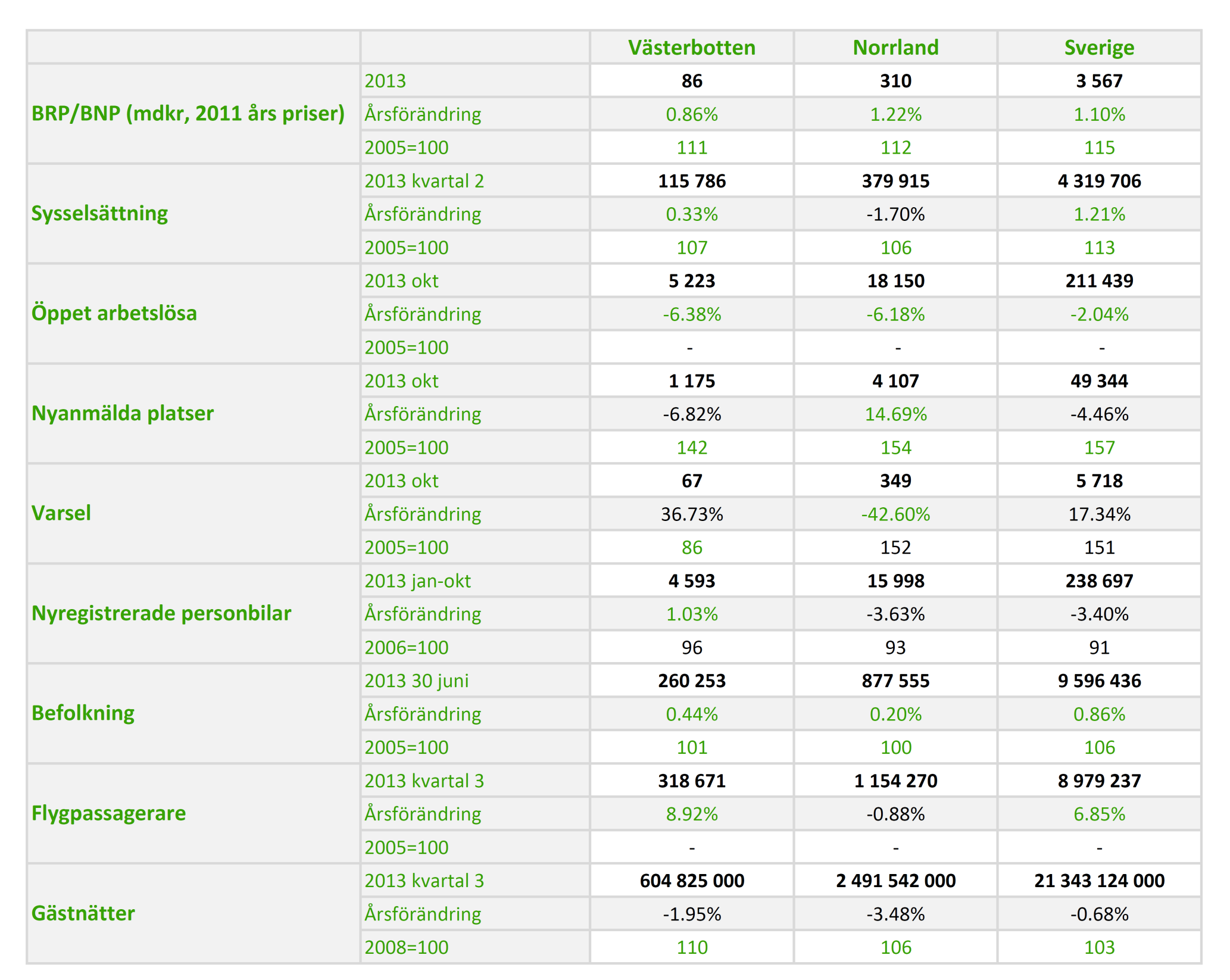The width and height of the screenshot is (1230, 980).
Task: Click the Norrland column header
Action: 895,48
